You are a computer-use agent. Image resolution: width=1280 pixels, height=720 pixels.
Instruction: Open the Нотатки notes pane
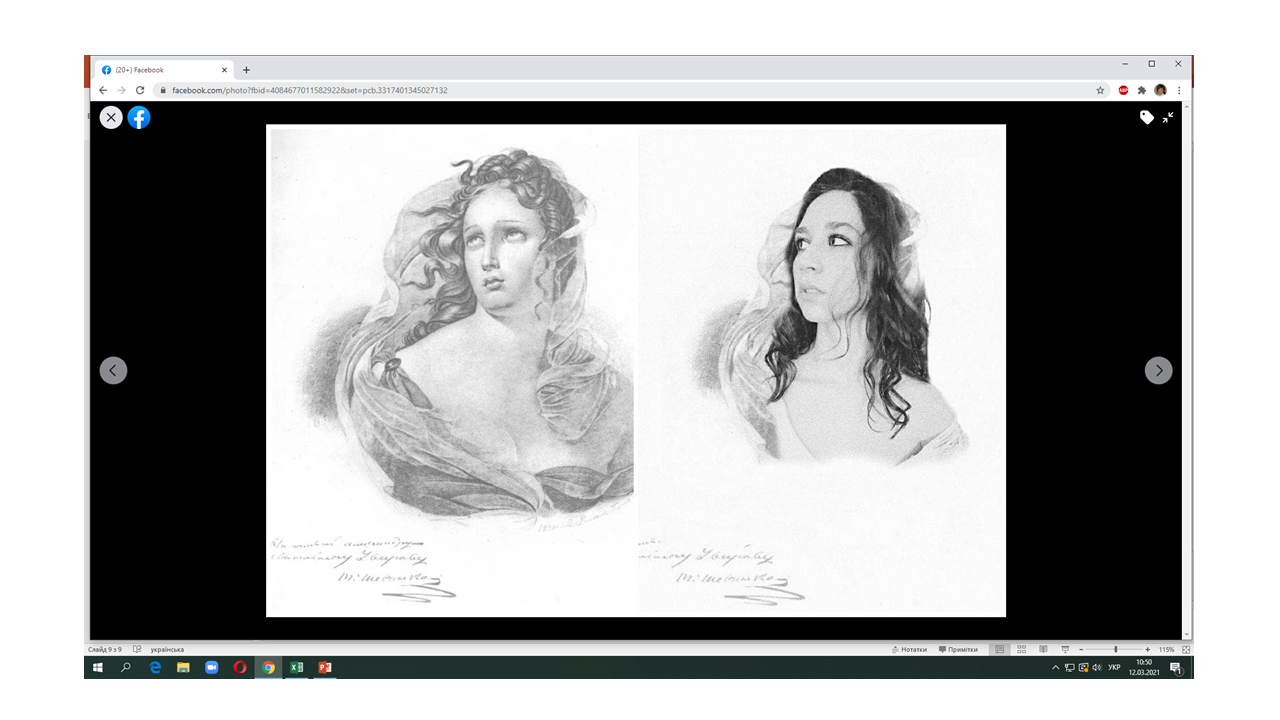[908, 649]
